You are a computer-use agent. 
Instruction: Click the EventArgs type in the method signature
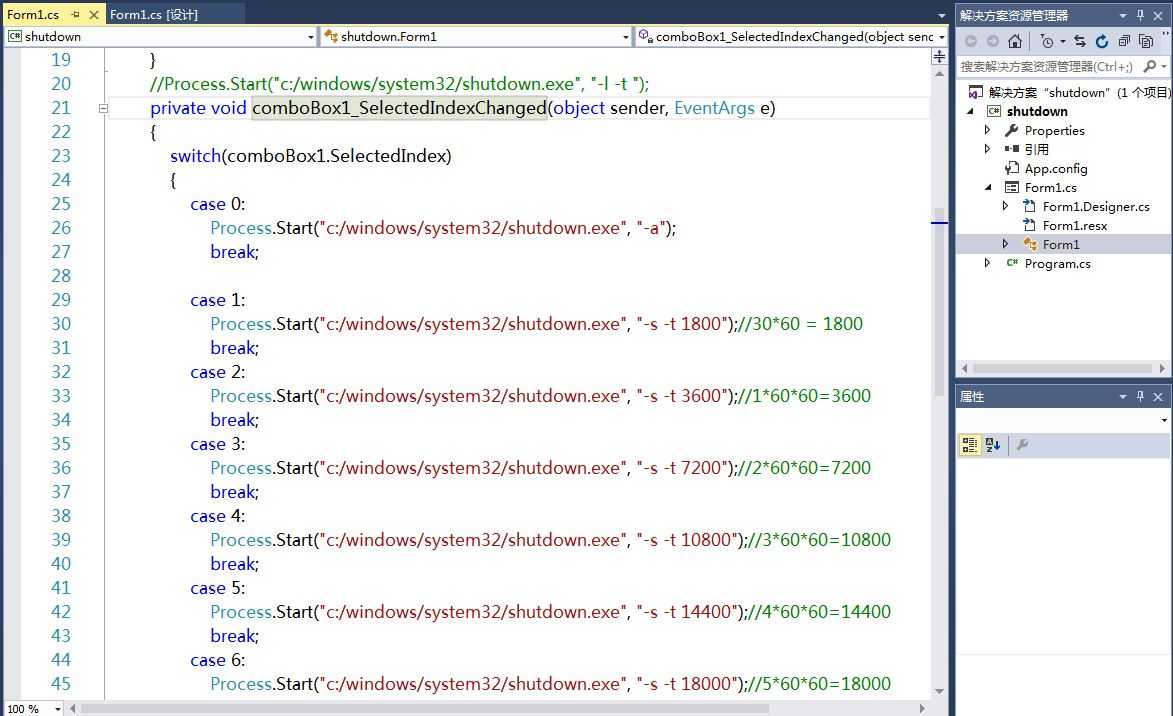[x=714, y=108]
